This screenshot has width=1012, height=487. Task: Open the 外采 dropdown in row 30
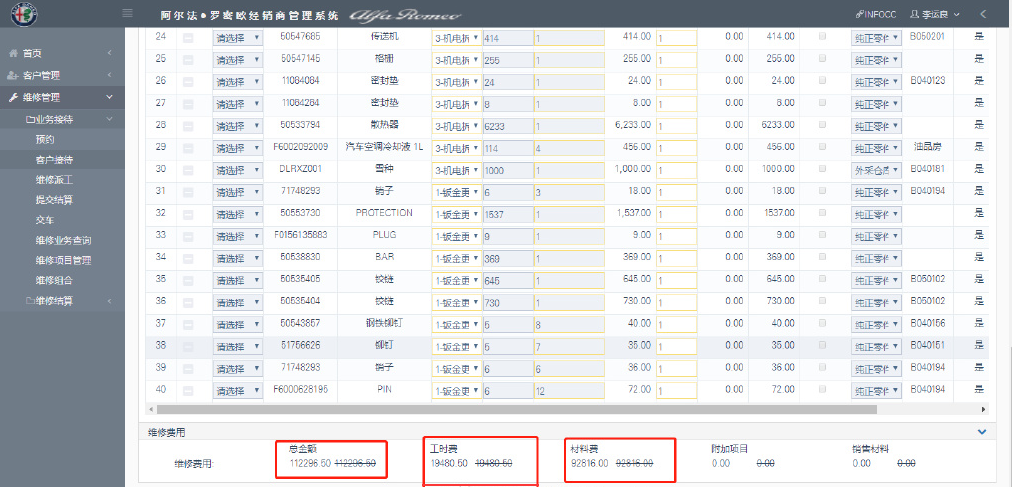(876, 170)
